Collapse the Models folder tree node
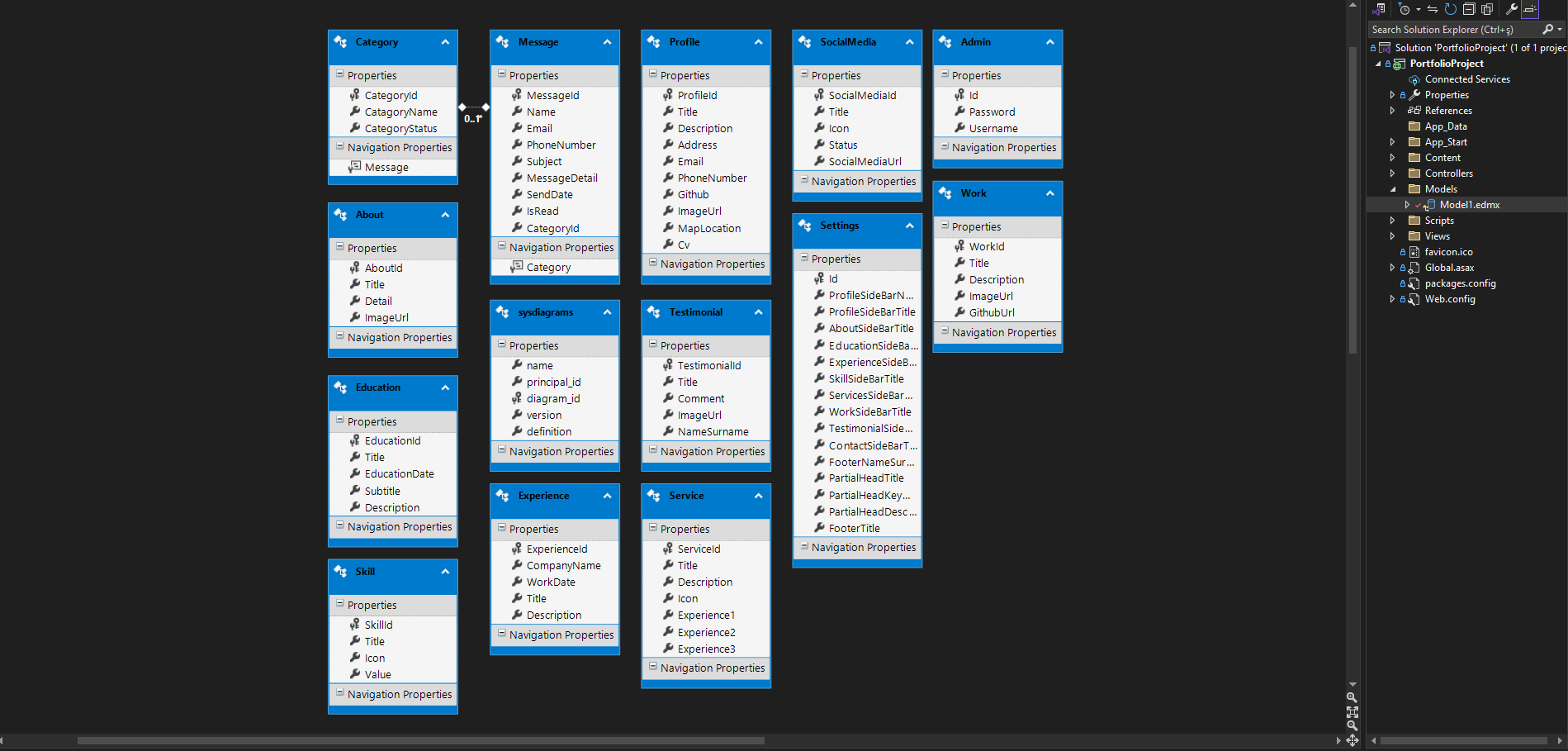Screen dimensions: 1568x751 (x=1392, y=189)
